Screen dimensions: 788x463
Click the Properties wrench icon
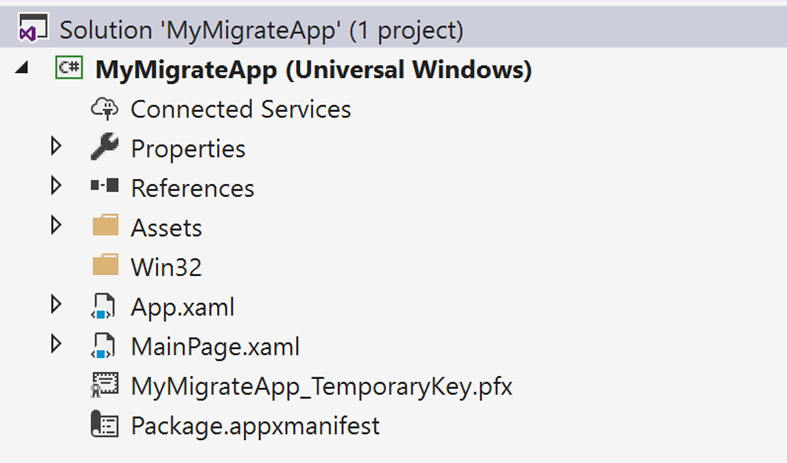(105, 148)
